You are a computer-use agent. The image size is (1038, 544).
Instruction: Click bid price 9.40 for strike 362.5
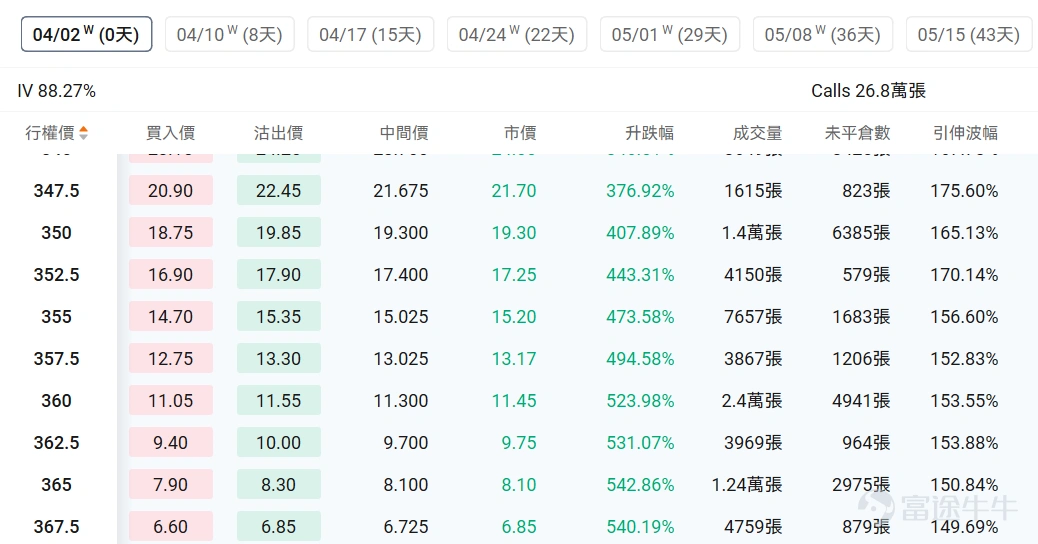point(171,443)
